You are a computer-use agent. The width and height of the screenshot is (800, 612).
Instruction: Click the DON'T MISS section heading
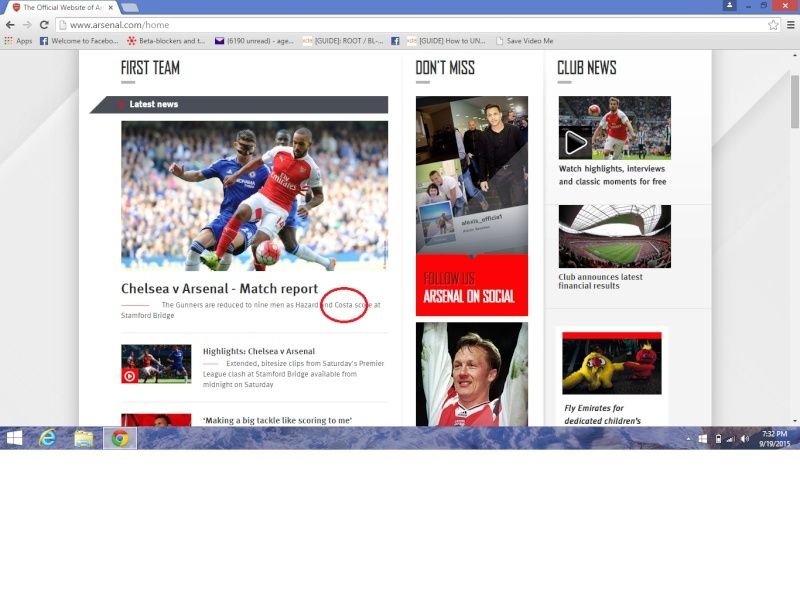pos(445,68)
